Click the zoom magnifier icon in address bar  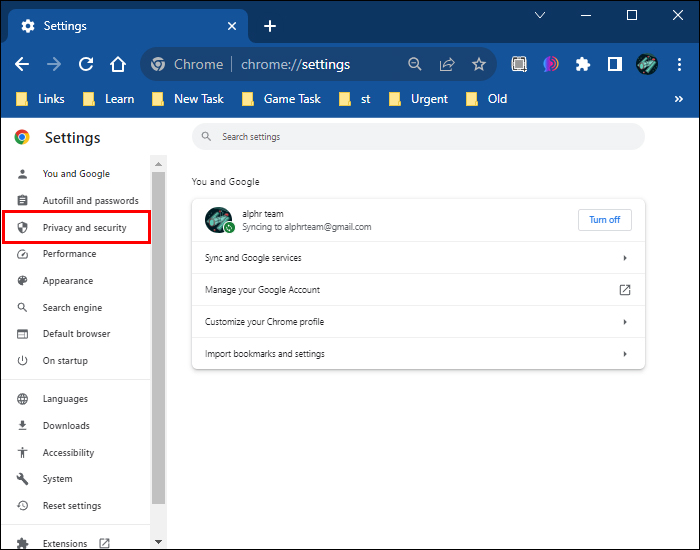(415, 64)
